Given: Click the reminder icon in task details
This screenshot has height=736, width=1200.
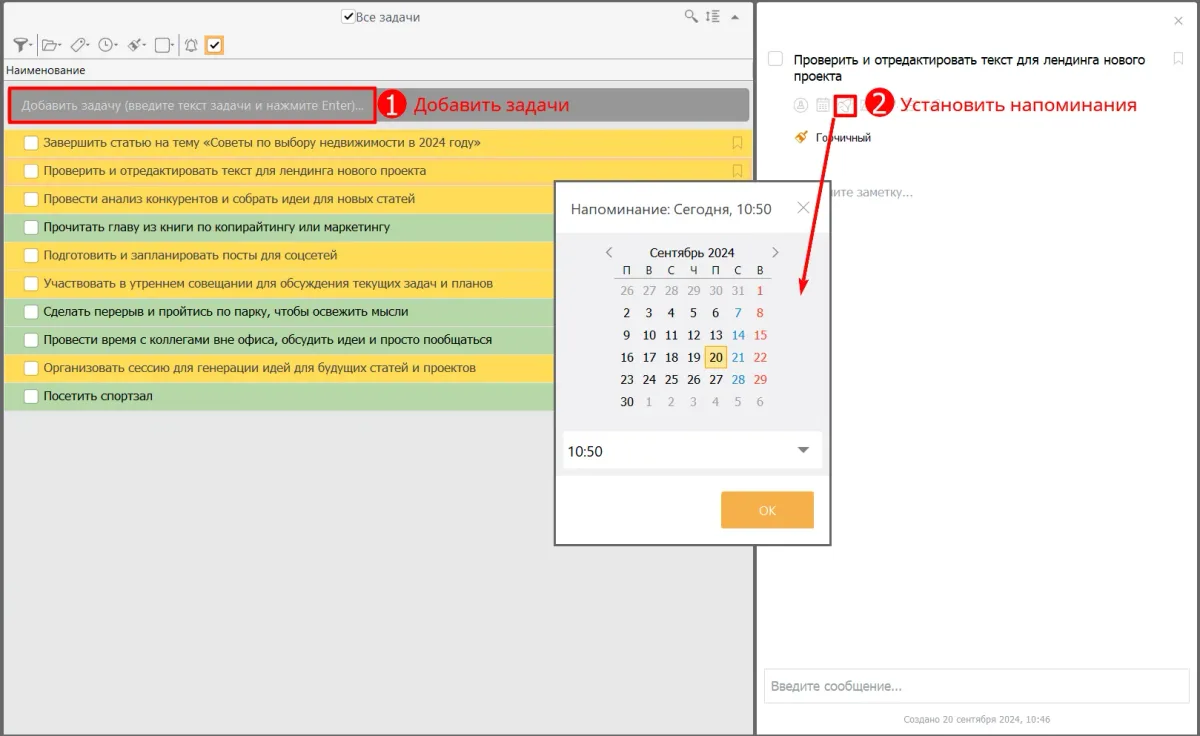Looking at the screenshot, I should tap(846, 105).
